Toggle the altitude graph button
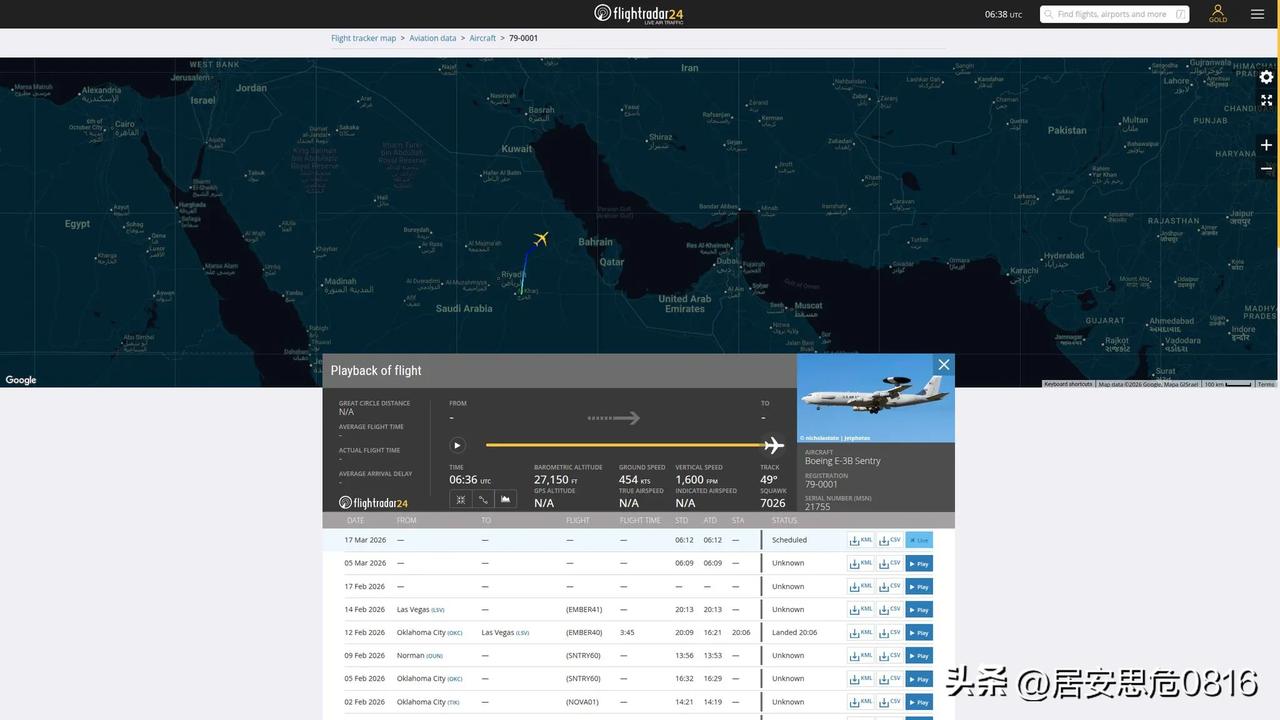 click(x=505, y=499)
